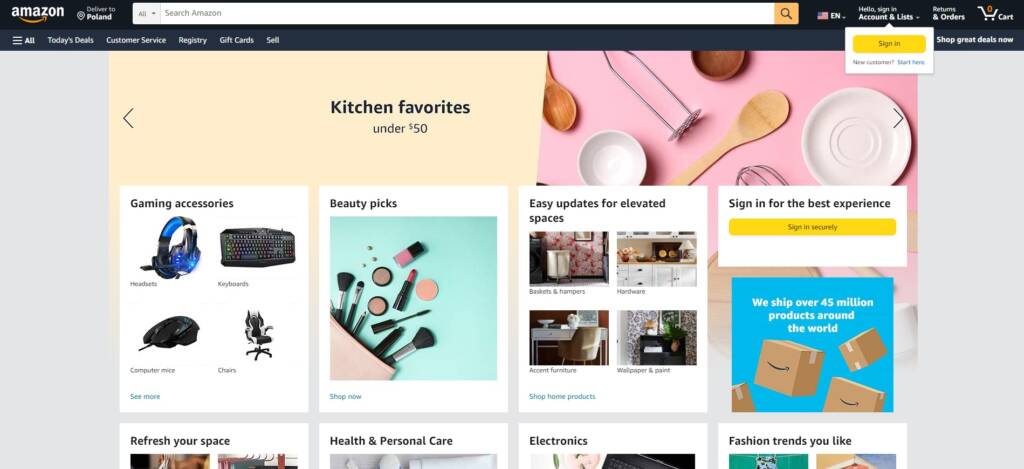Screen dimensions: 1024x469
Task: Click the yellow Sign in button
Action: pyautogui.click(x=889, y=44)
